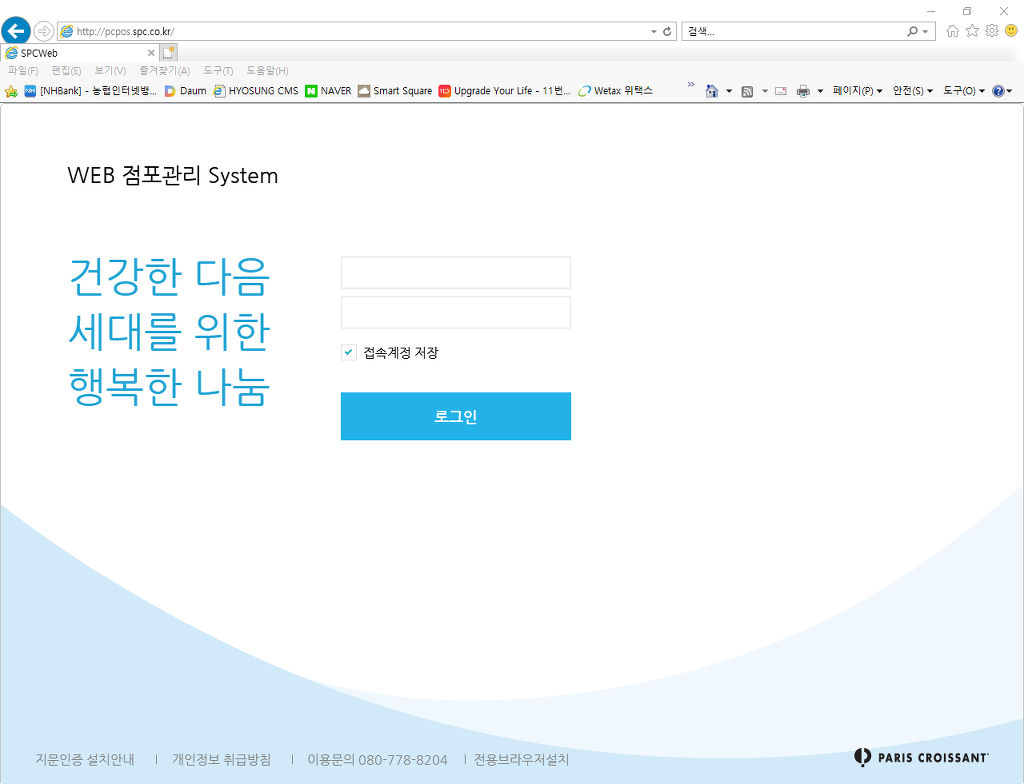
Task: Open the 파일(F) menu
Action: pos(23,71)
